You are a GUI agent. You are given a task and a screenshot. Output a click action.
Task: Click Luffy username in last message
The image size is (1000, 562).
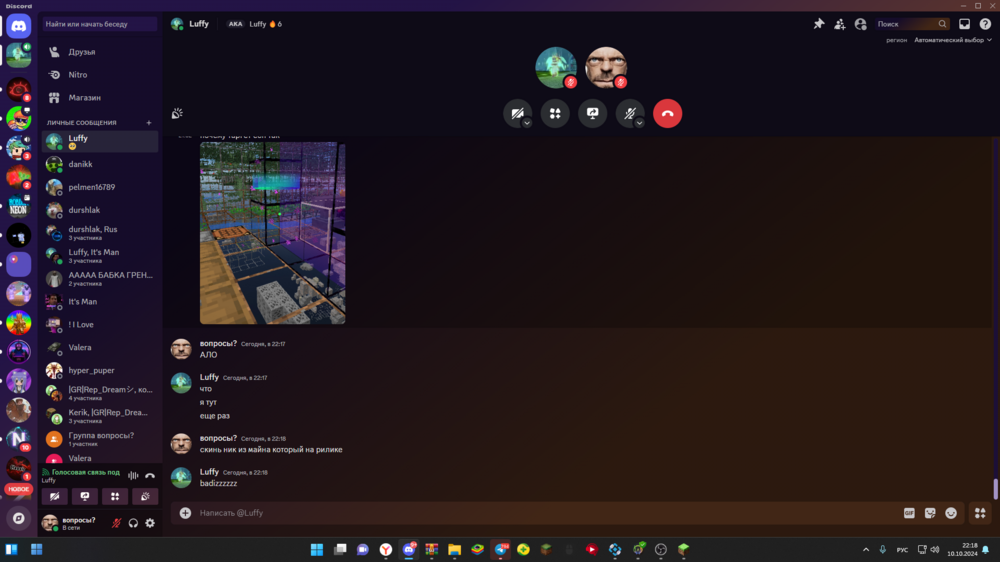coord(209,472)
